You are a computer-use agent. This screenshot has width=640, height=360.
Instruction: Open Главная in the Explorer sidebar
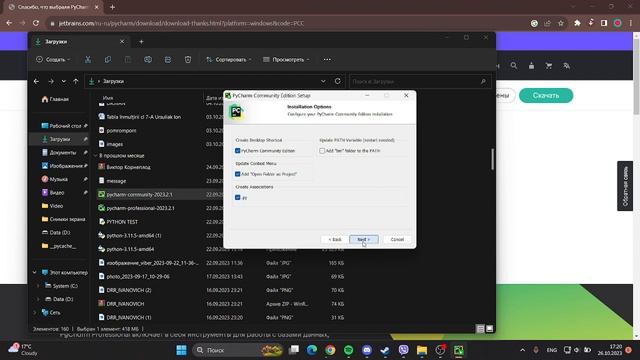point(55,99)
